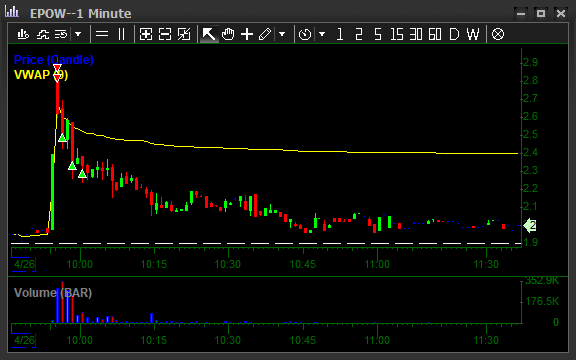Add a vertical line with the parallel bars icon

121,34
